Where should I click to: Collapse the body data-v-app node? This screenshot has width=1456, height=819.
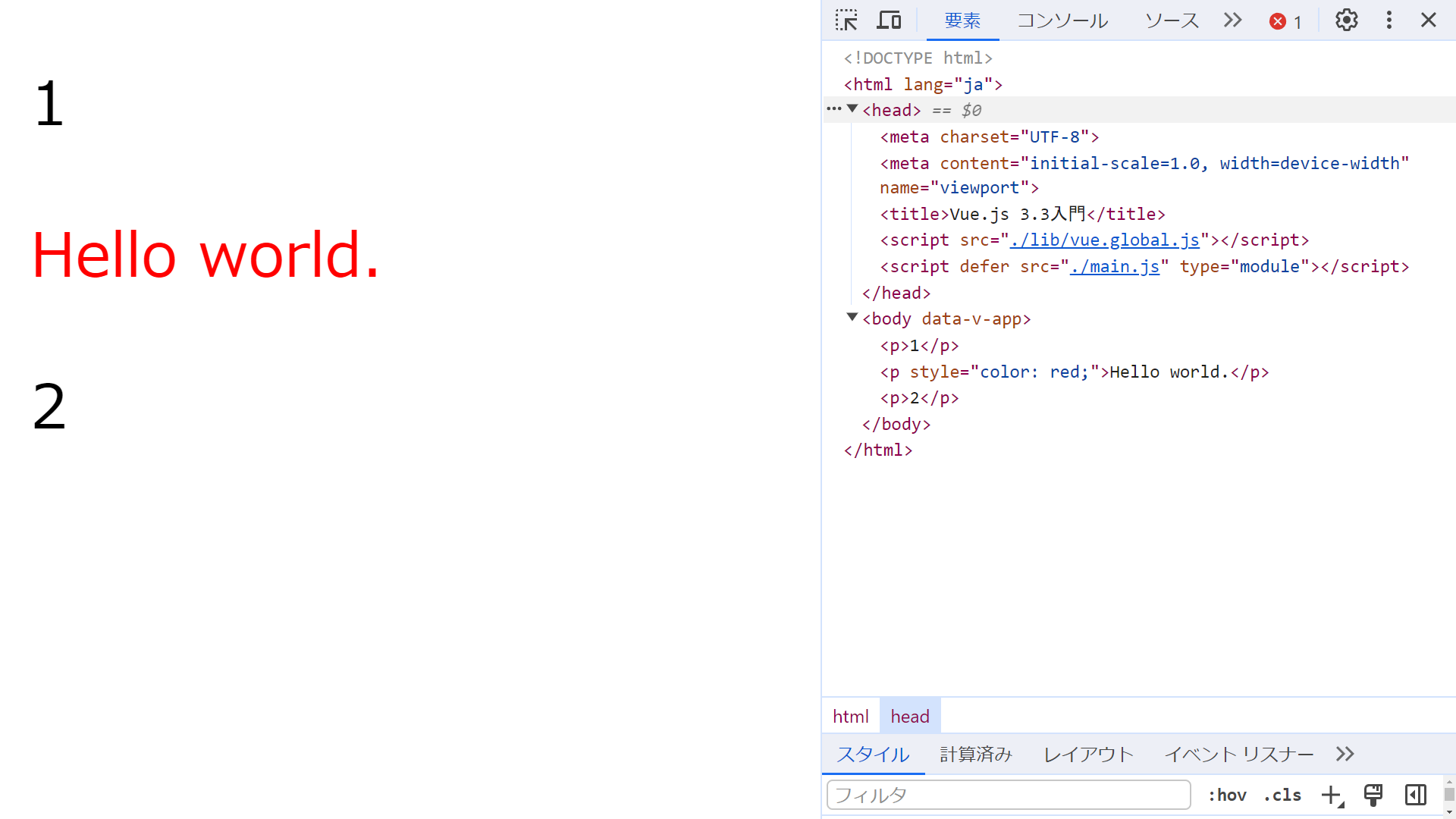tap(852, 318)
